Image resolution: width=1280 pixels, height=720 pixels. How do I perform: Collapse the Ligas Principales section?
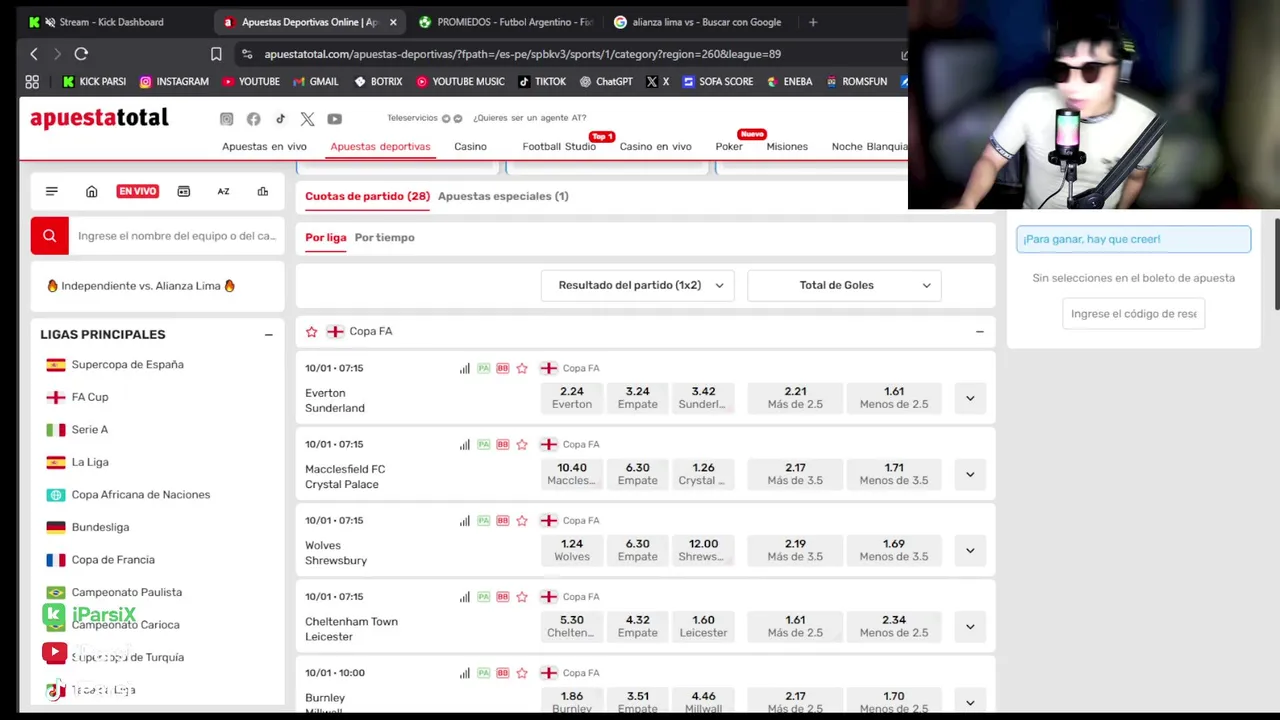point(268,335)
